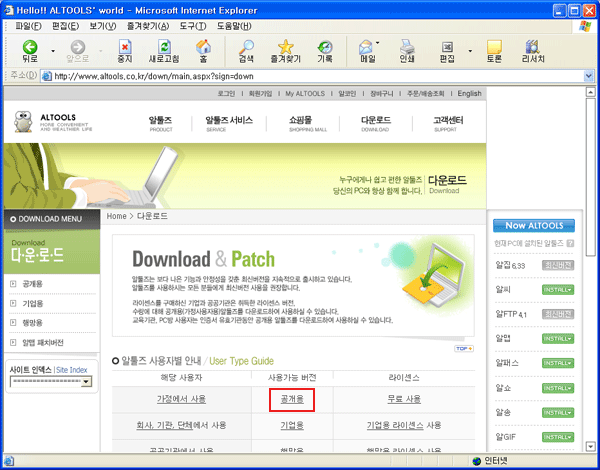Open the 도움말(H) menu
Image resolution: width=600 pixels, height=470 pixels.
click(234, 26)
